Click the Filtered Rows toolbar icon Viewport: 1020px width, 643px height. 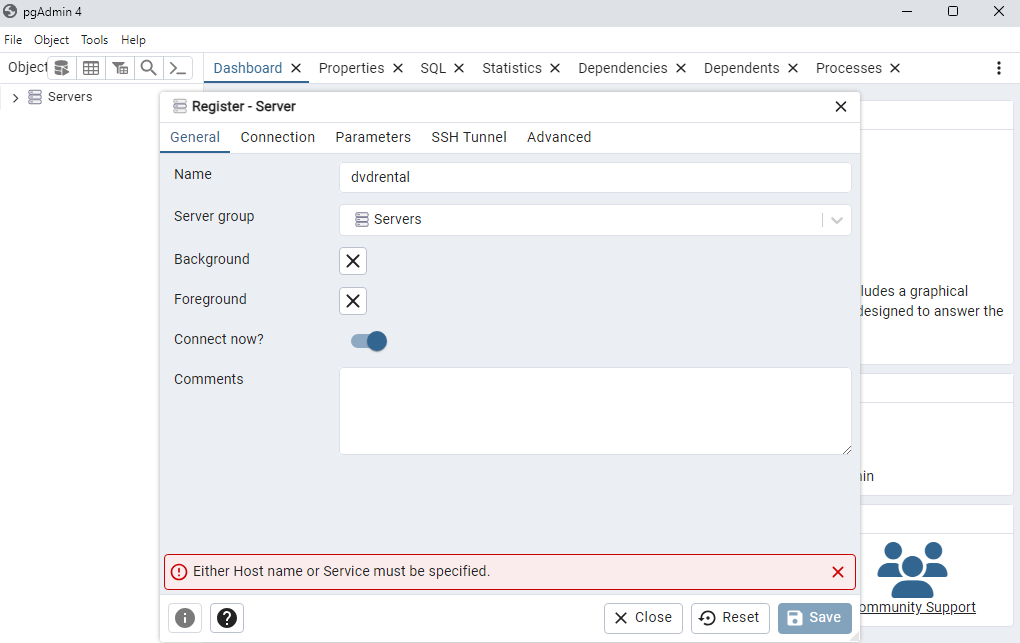tap(120, 68)
